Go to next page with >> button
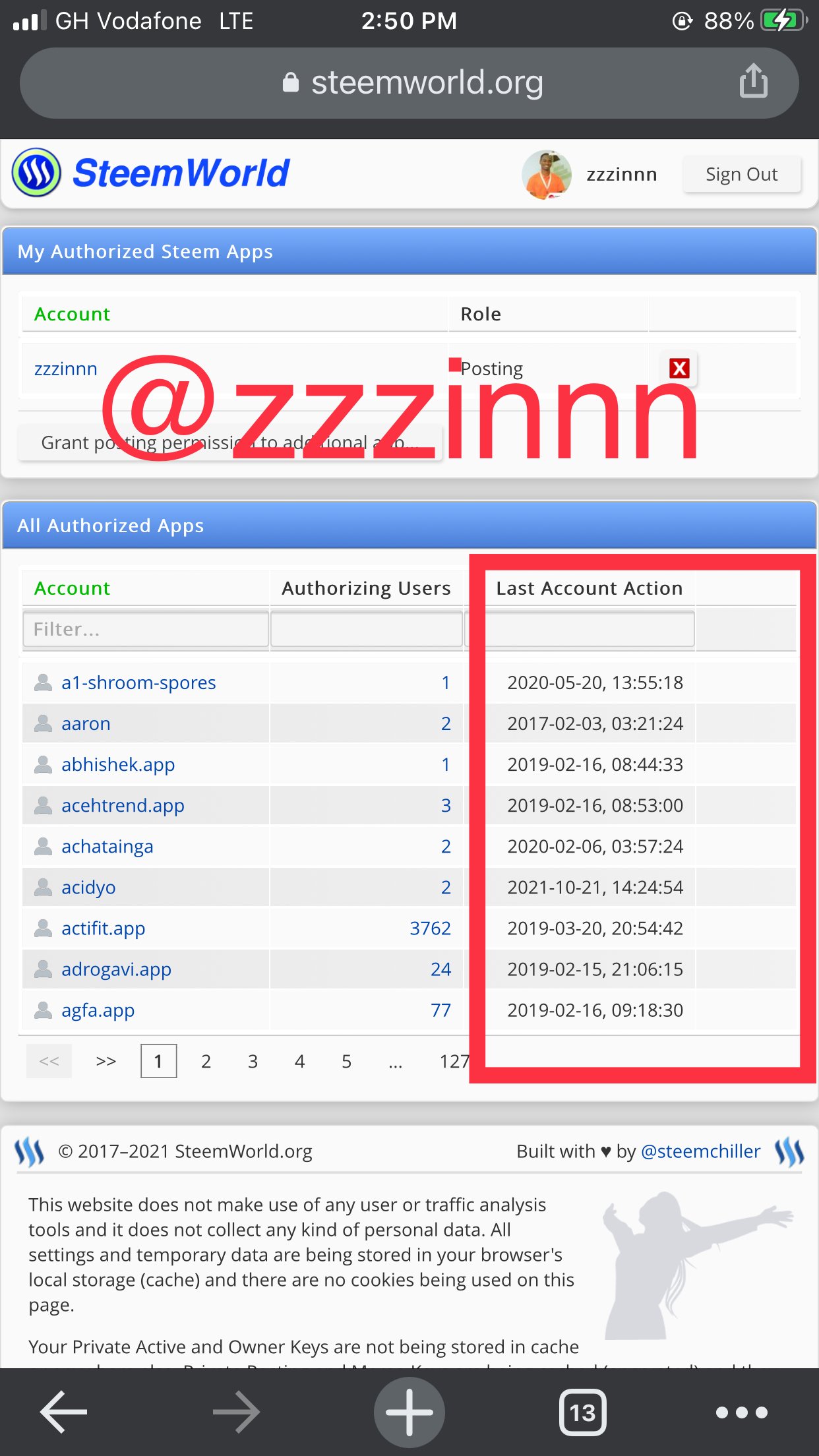 pos(106,1061)
